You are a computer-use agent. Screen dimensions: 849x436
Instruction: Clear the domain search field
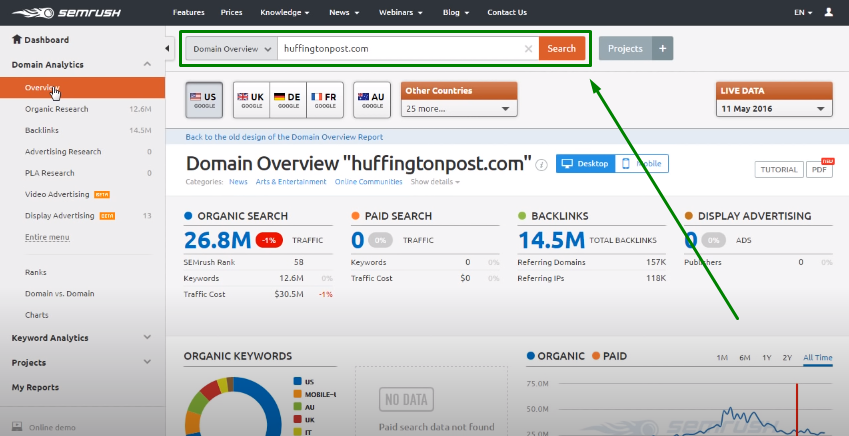528,48
